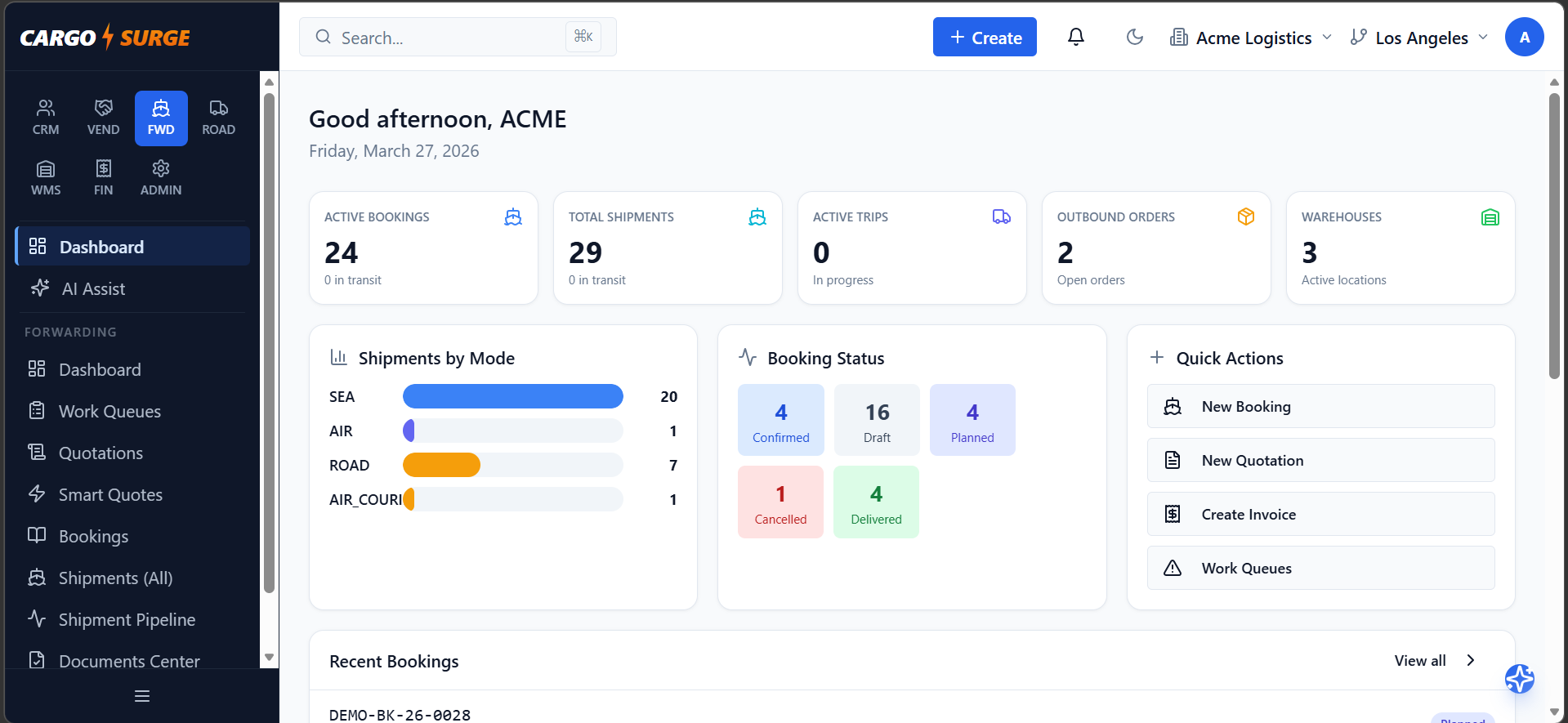Click the Active Bookings ship icon
This screenshot has height=723, width=1568.
[513, 216]
